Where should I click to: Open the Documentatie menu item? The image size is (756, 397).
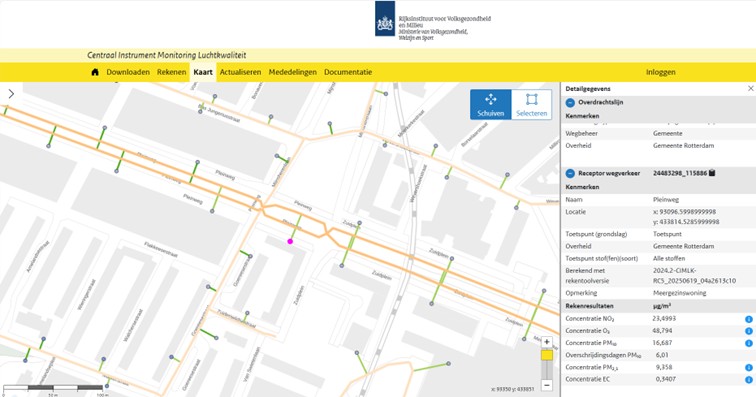point(348,72)
